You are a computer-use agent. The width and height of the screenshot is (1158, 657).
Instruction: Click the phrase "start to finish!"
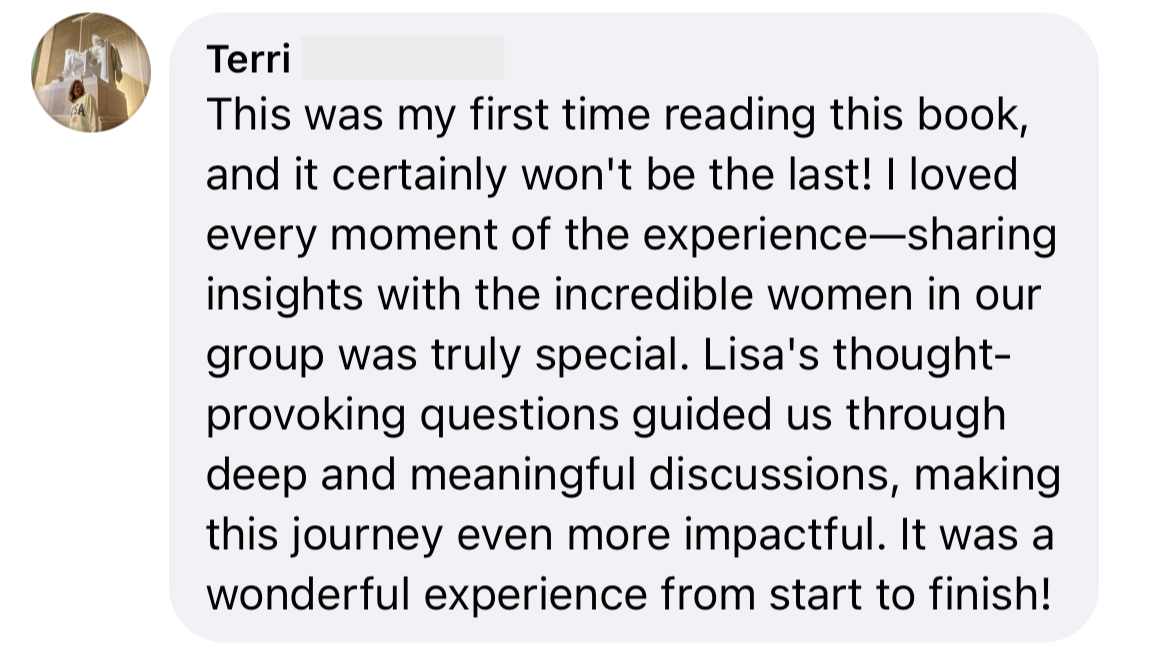click(906, 596)
